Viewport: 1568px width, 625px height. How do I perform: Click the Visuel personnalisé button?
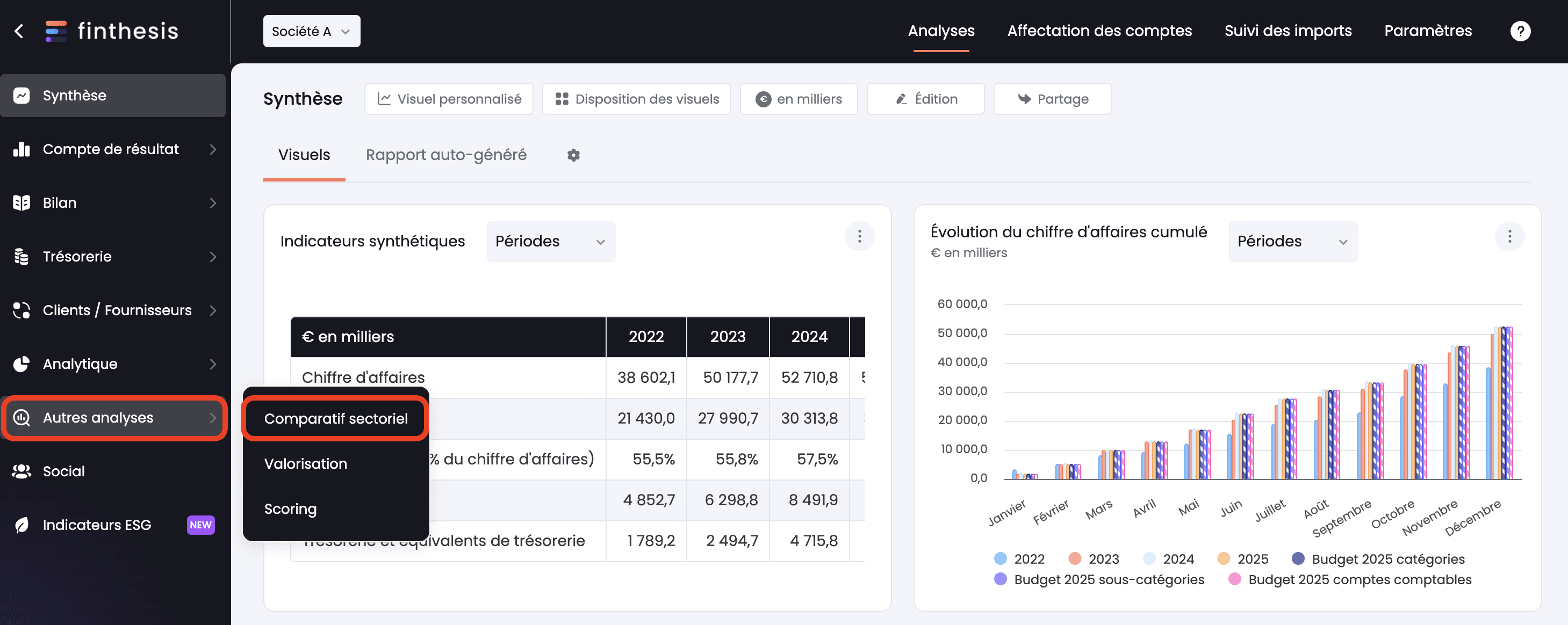pyautogui.click(x=449, y=98)
